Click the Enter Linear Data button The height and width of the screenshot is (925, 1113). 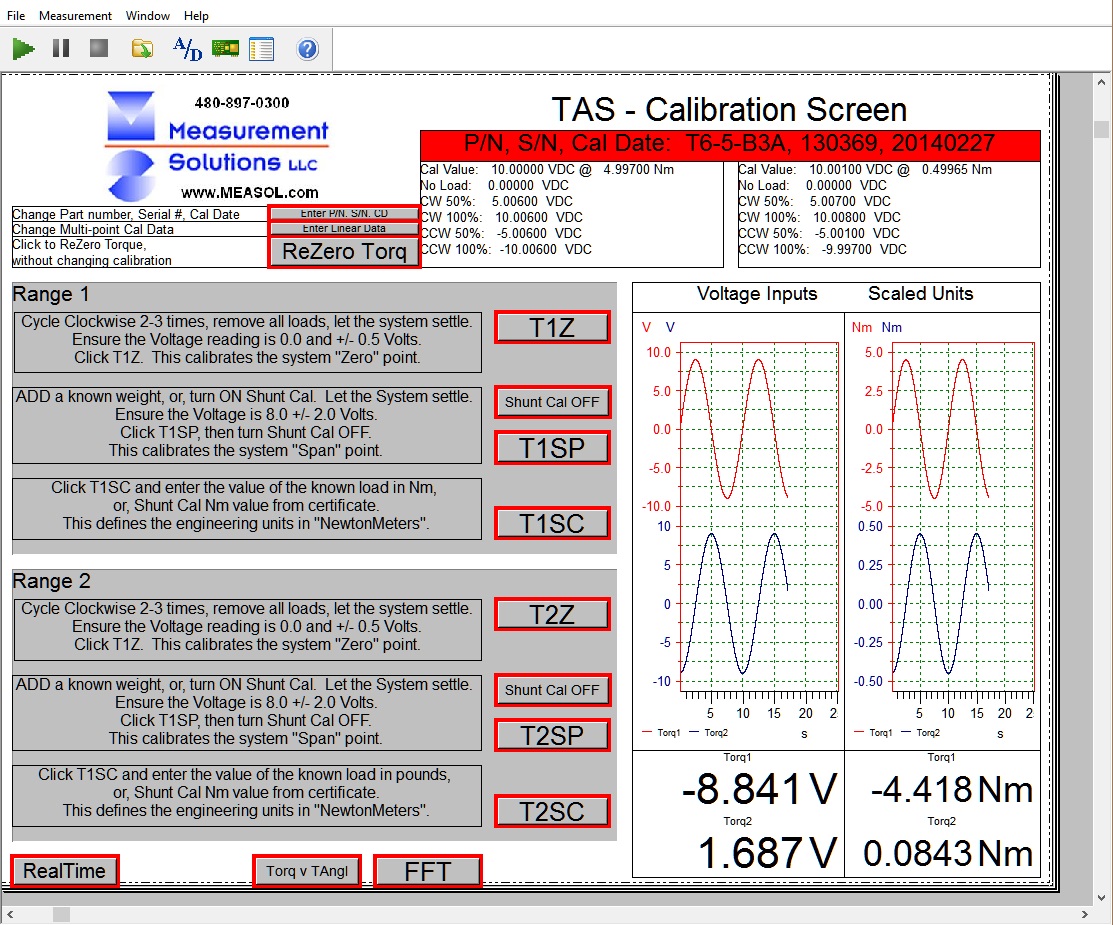(x=344, y=229)
